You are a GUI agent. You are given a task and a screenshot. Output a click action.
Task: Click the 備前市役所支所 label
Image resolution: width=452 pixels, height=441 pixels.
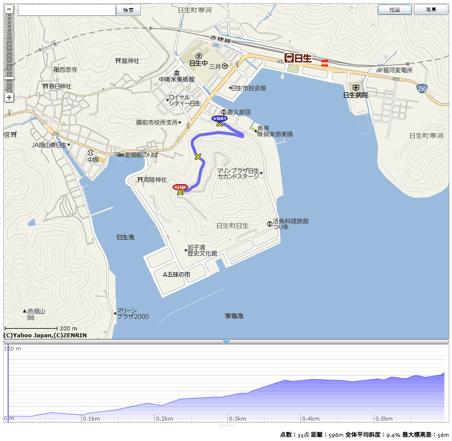(157, 122)
